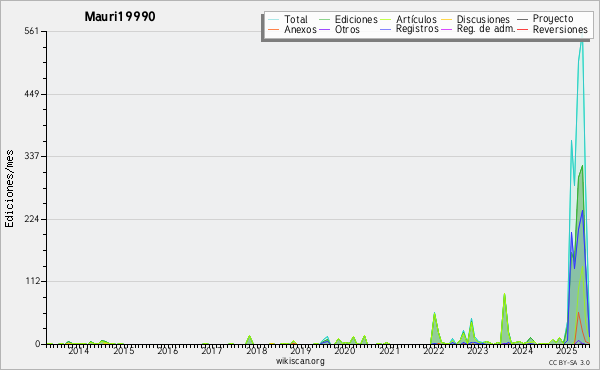Click the 2023 x-axis label
The width and height of the screenshot is (600, 370).
pyautogui.click(x=478, y=350)
